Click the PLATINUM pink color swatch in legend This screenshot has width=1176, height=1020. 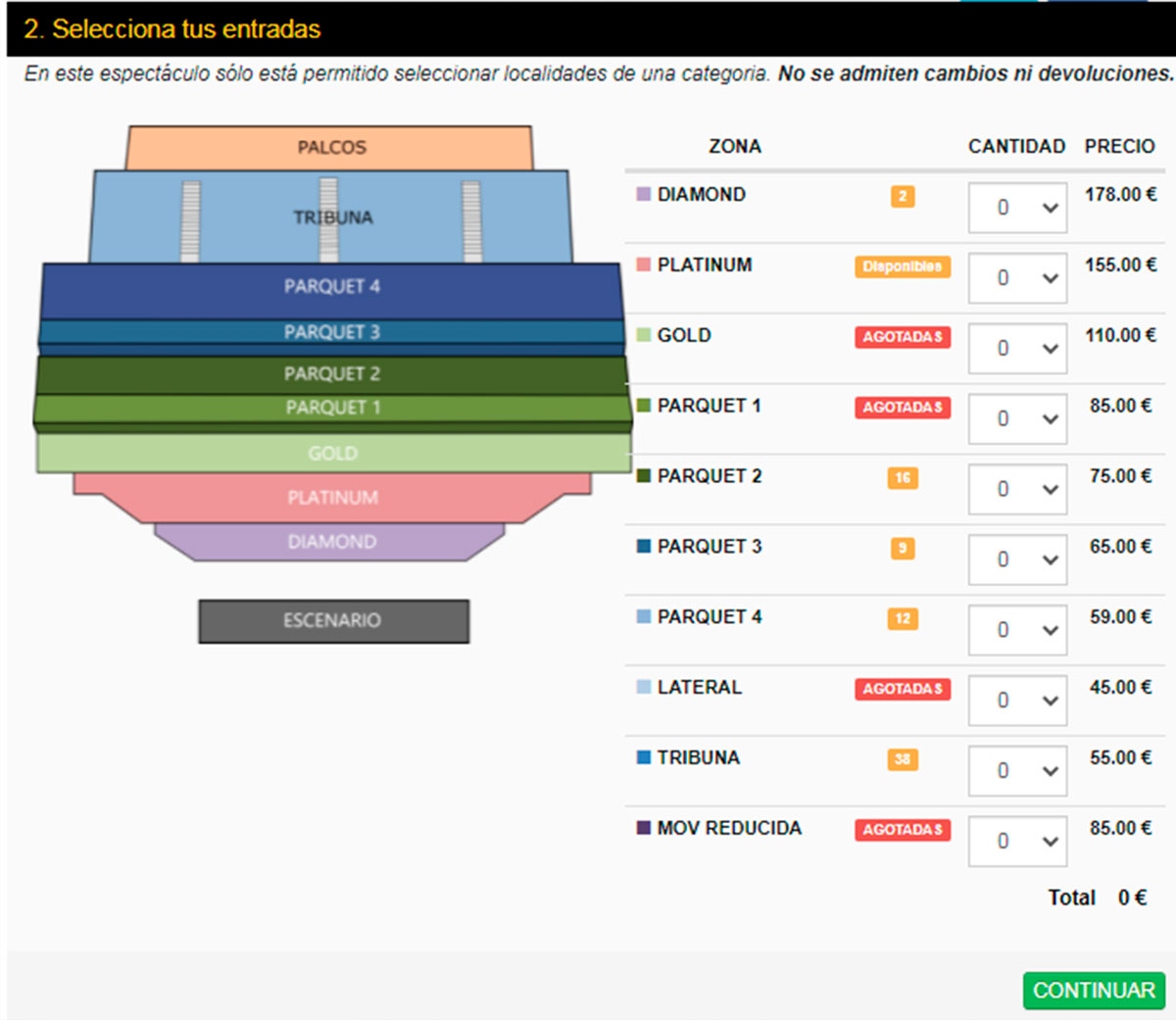[x=644, y=265]
